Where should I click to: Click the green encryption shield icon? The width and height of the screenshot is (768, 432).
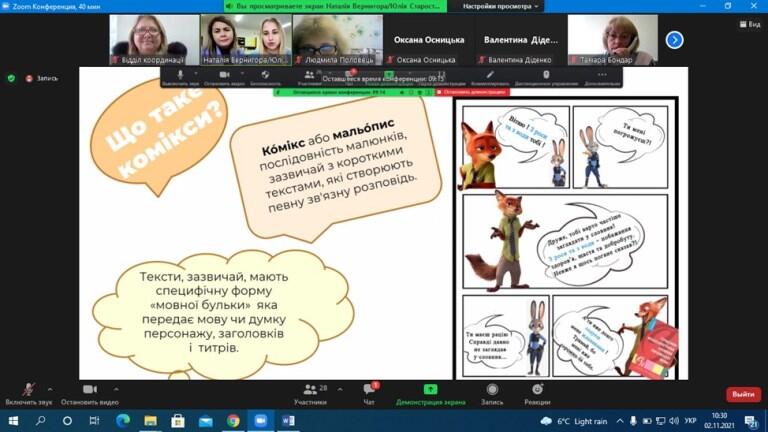click(11, 78)
